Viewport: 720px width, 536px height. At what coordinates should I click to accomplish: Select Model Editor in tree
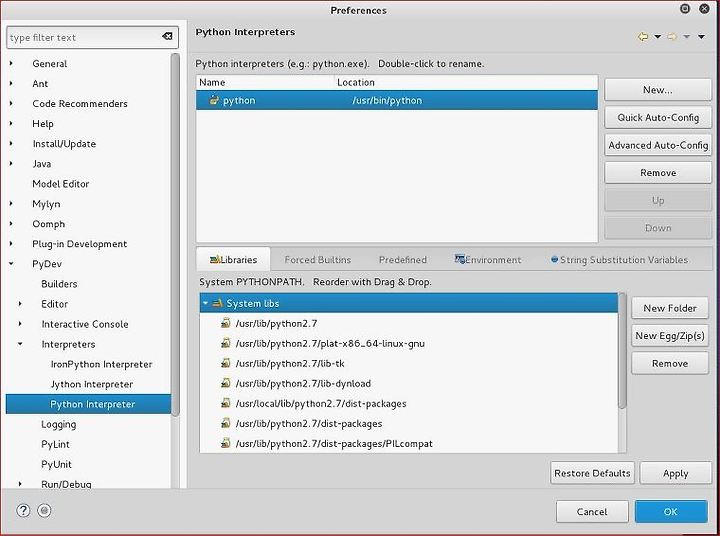click(x=61, y=184)
